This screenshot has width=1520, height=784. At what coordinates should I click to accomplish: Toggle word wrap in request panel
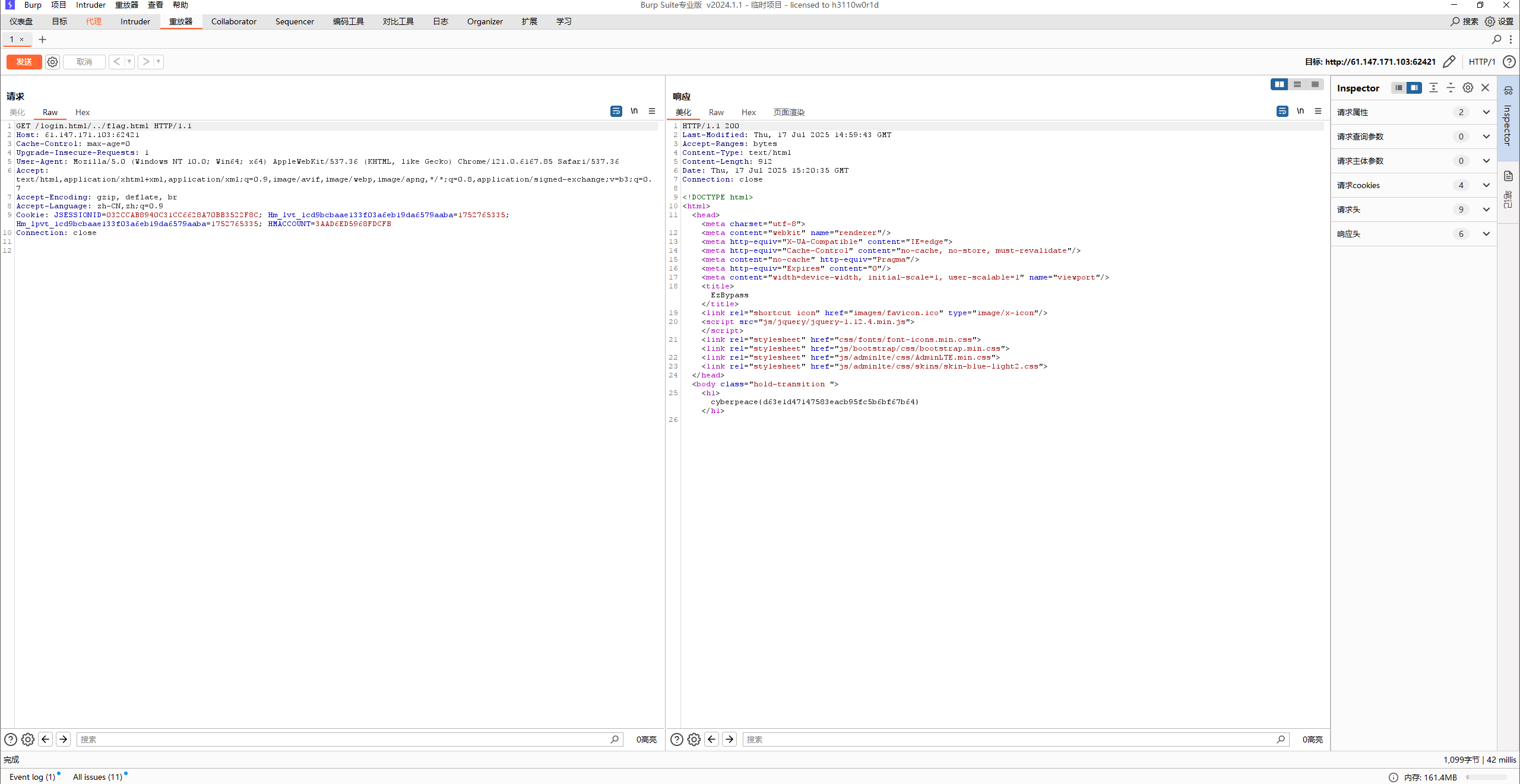(616, 111)
